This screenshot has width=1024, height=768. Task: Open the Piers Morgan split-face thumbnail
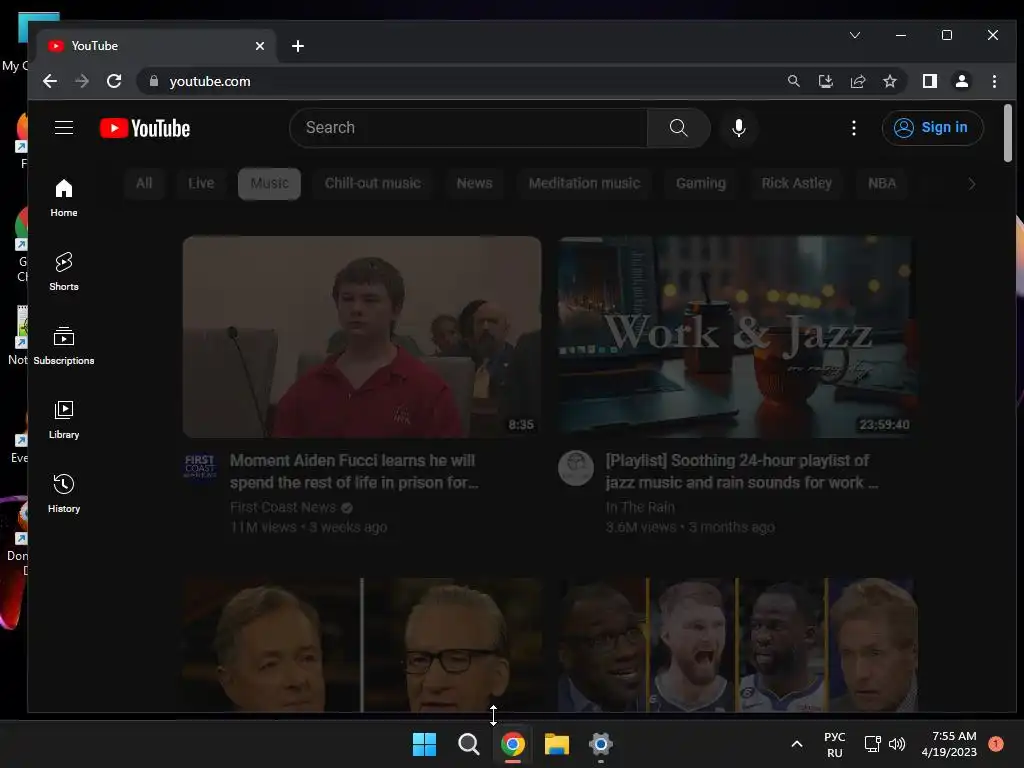coord(362,645)
